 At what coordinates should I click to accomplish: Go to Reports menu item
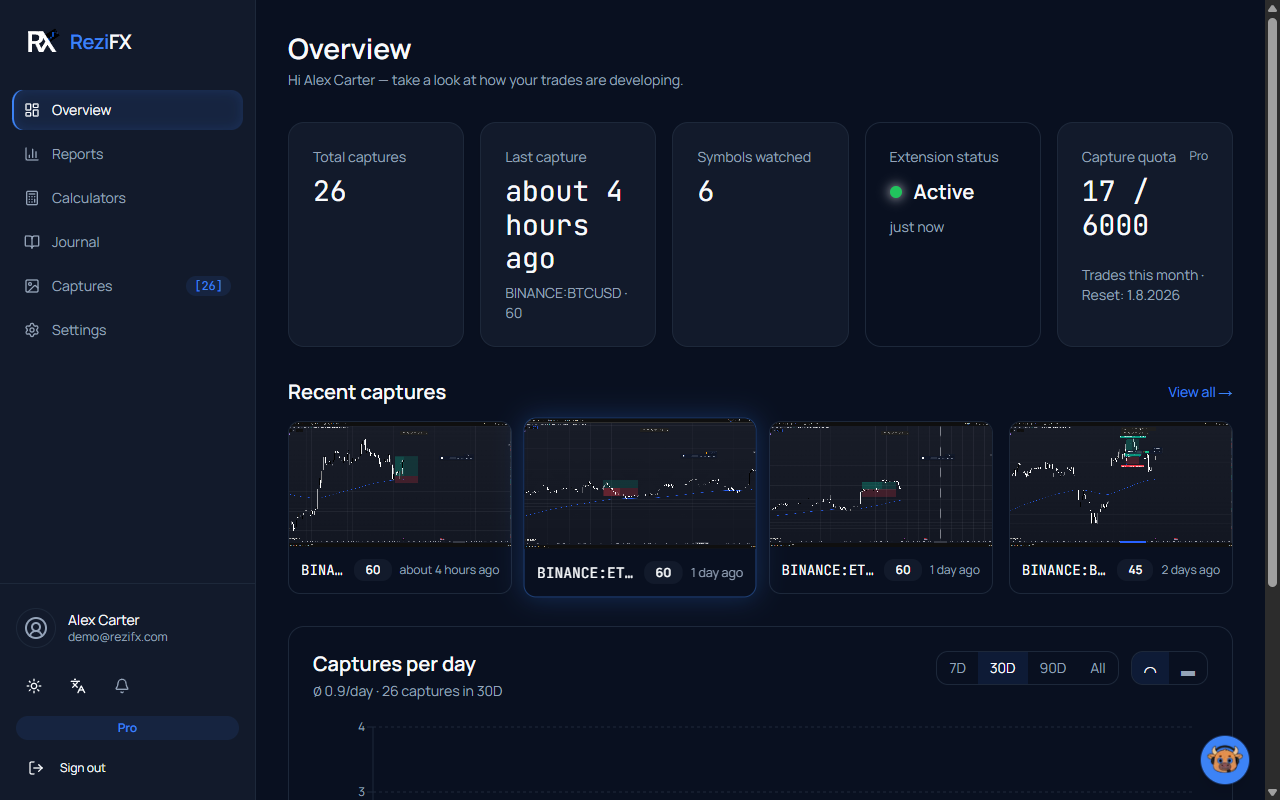(x=127, y=154)
